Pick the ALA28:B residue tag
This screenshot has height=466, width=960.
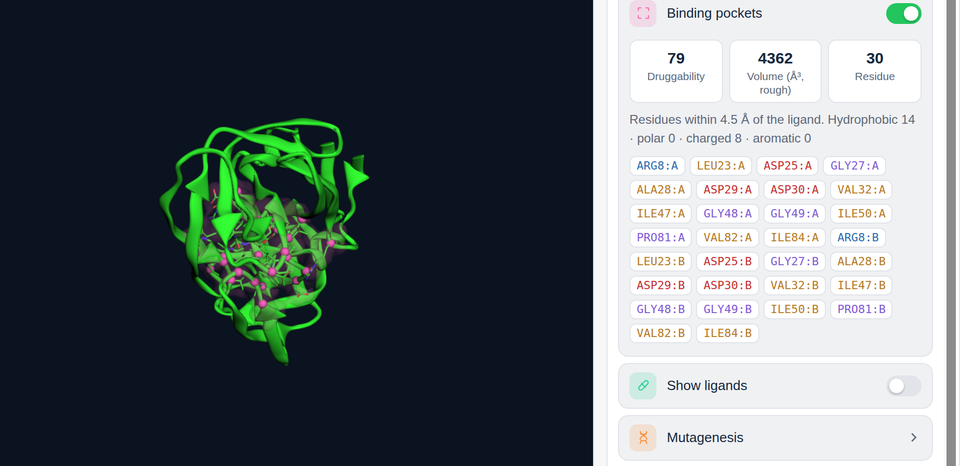pos(861,261)
